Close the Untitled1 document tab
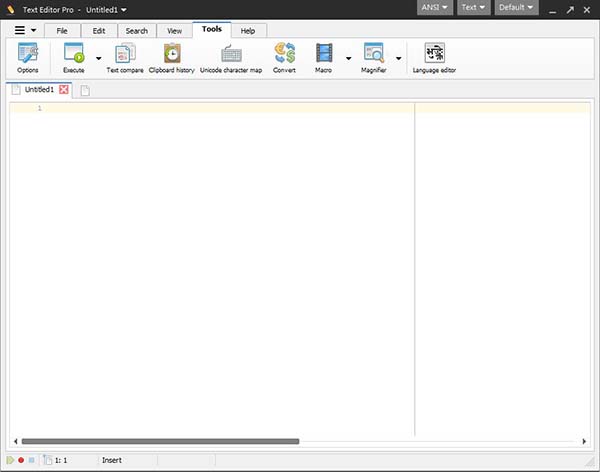 coord(64,90)
